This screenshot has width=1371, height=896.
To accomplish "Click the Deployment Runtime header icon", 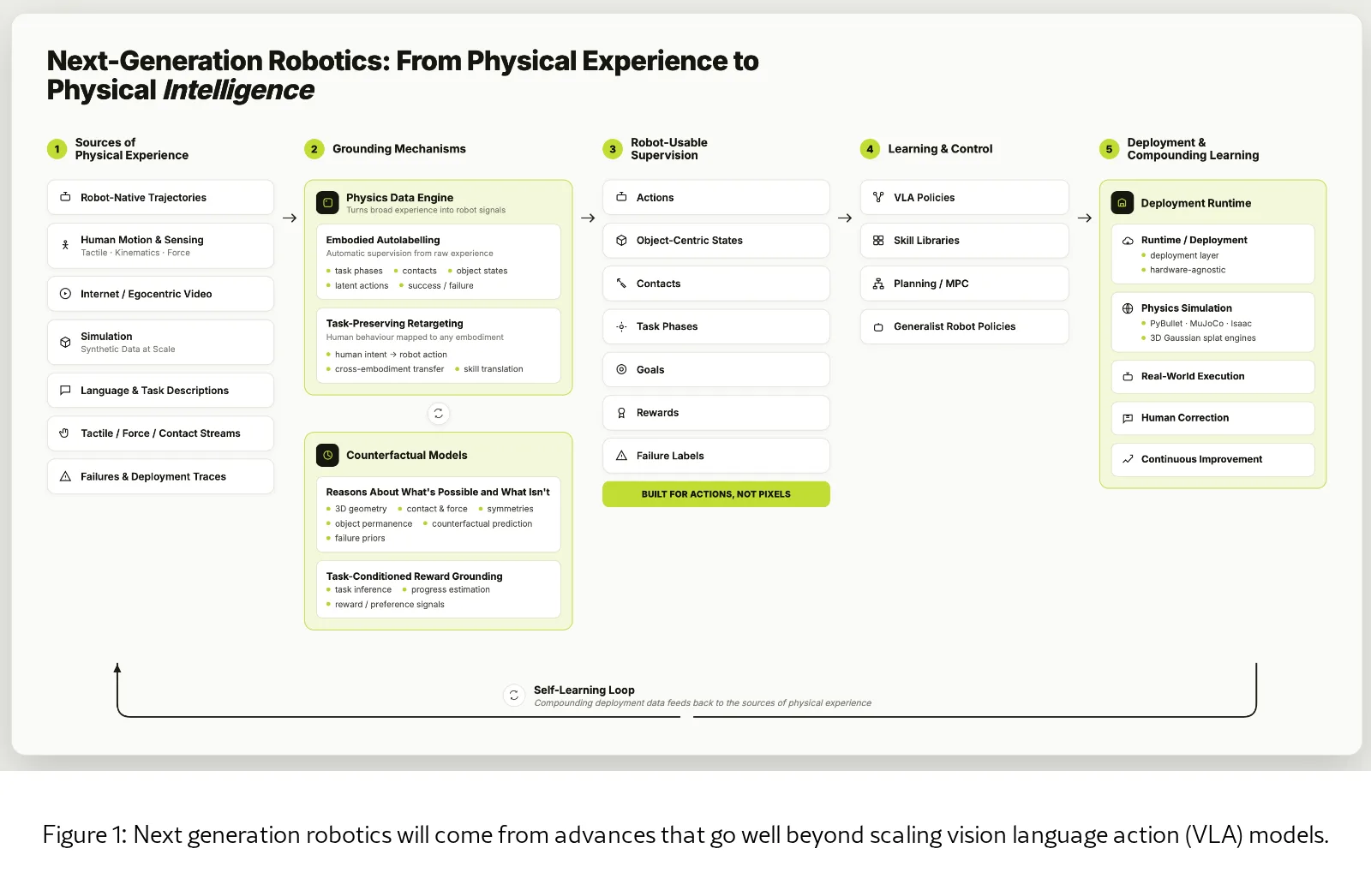I will click(x=1122, y=203).
